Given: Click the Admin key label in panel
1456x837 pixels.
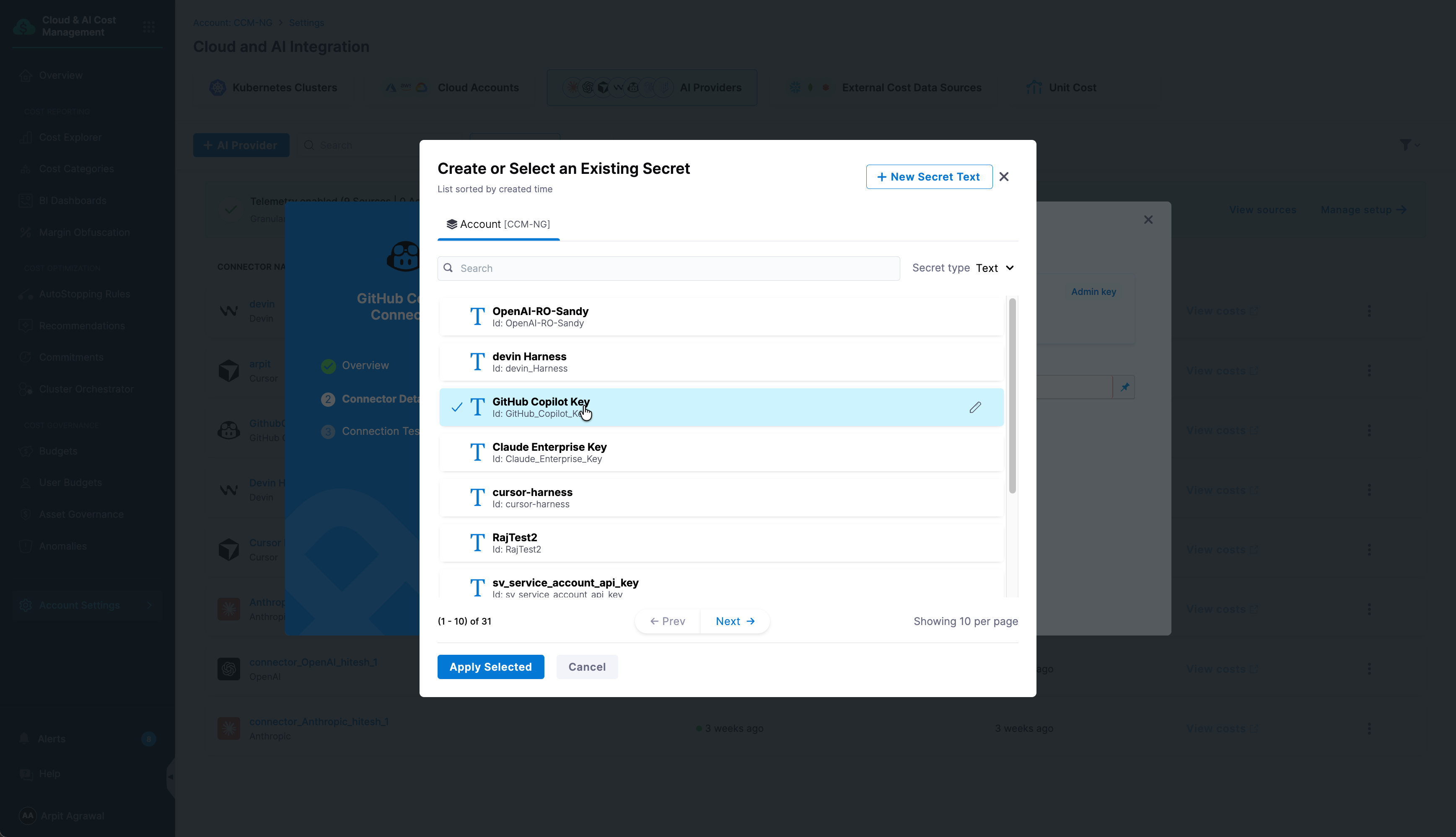Looking at the screenshot, I should tap(1093, 292).
